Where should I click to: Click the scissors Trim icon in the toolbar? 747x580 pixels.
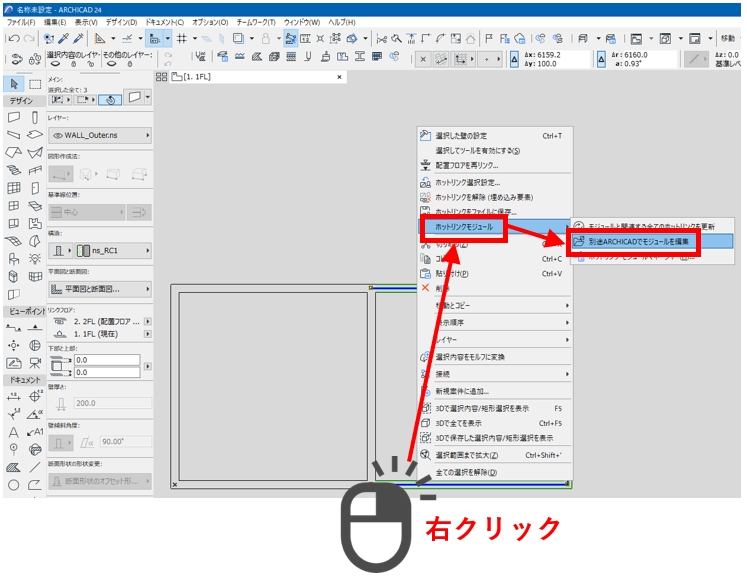point(382,39)
